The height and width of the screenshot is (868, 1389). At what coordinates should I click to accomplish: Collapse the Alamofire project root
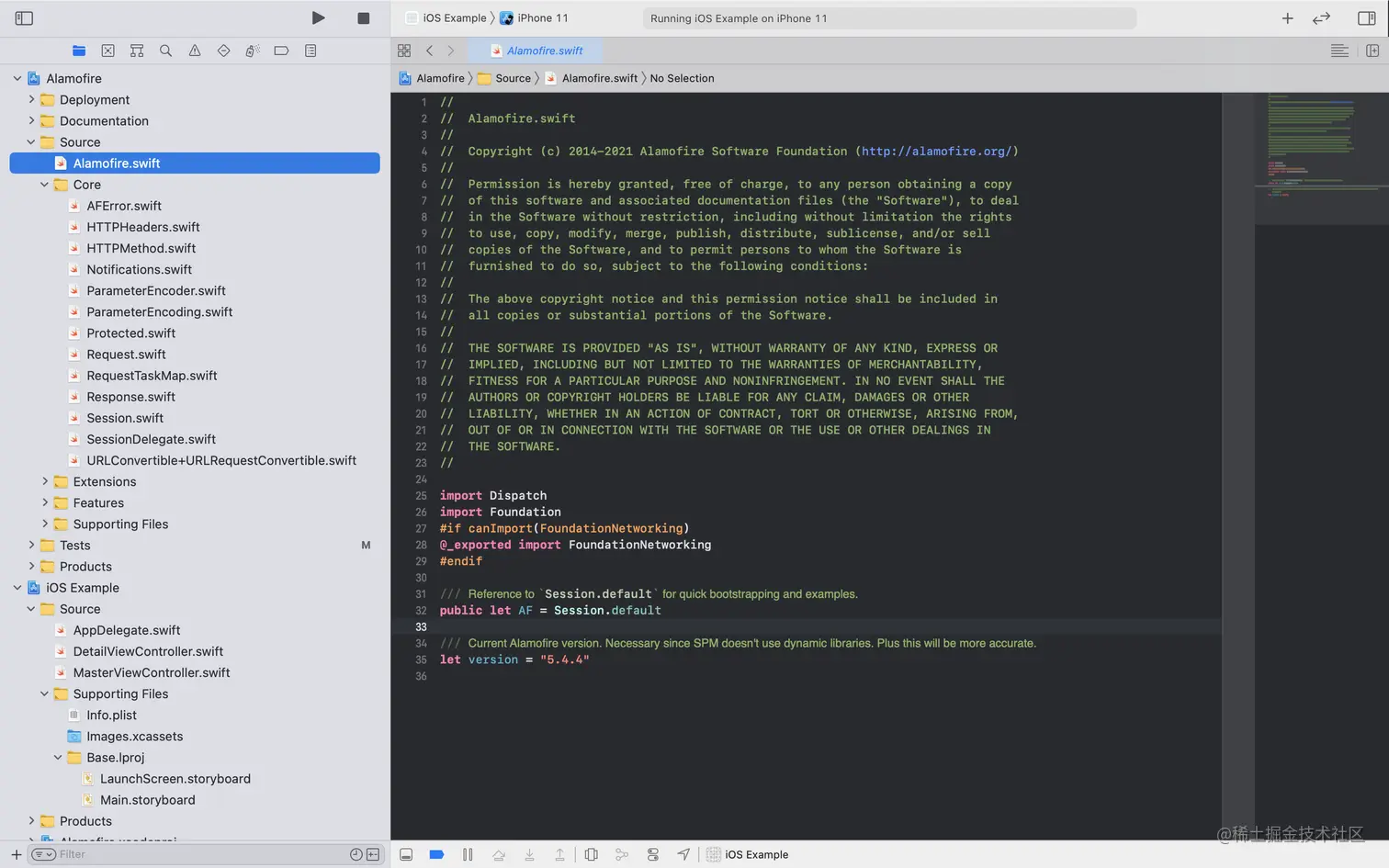click(17, 78)
